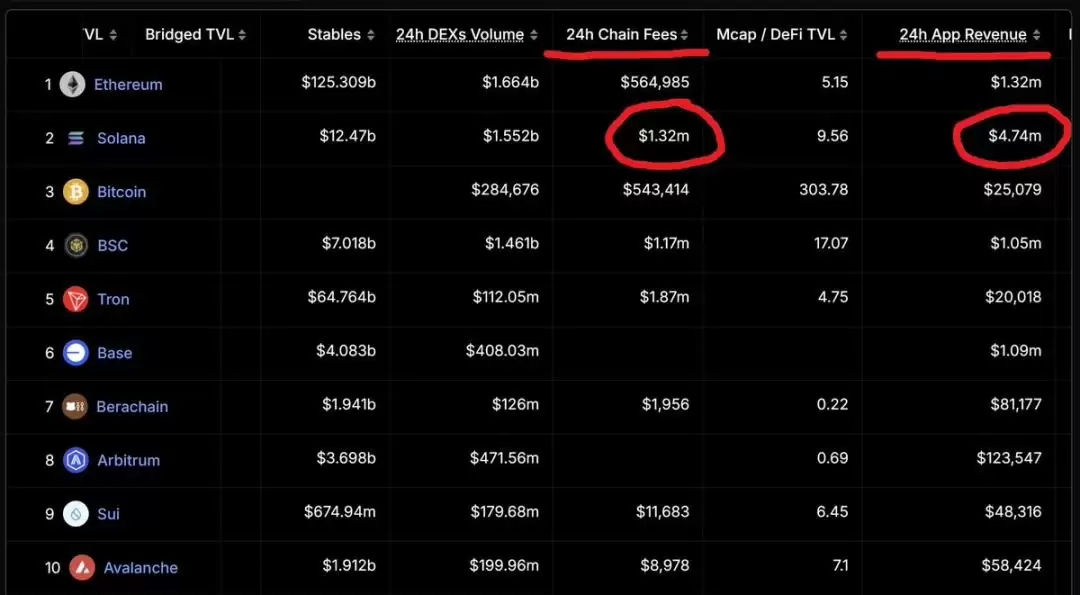
Task: Open the Avalanche chain link
Action: point(140,568)
